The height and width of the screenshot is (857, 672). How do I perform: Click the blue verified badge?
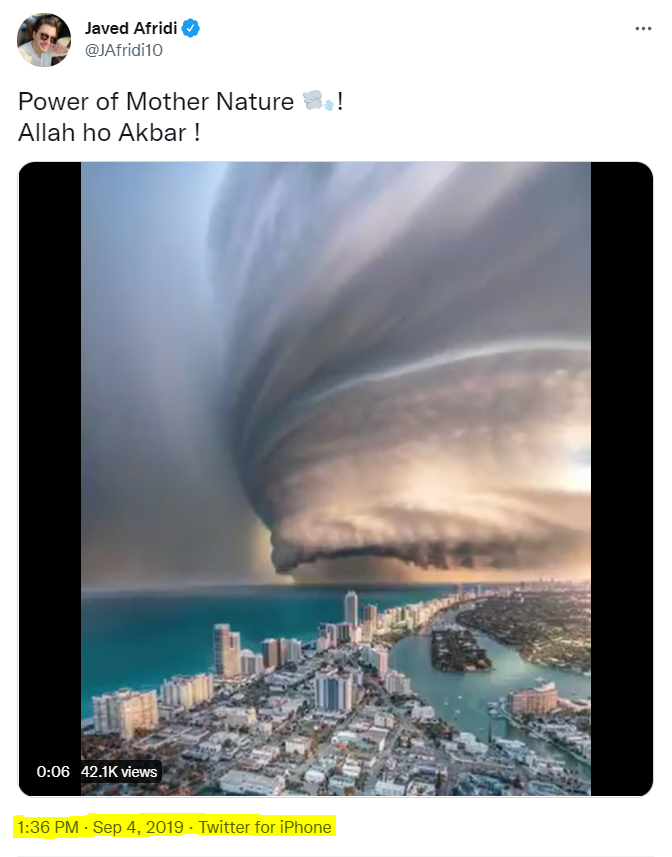(x=191, y=28)
